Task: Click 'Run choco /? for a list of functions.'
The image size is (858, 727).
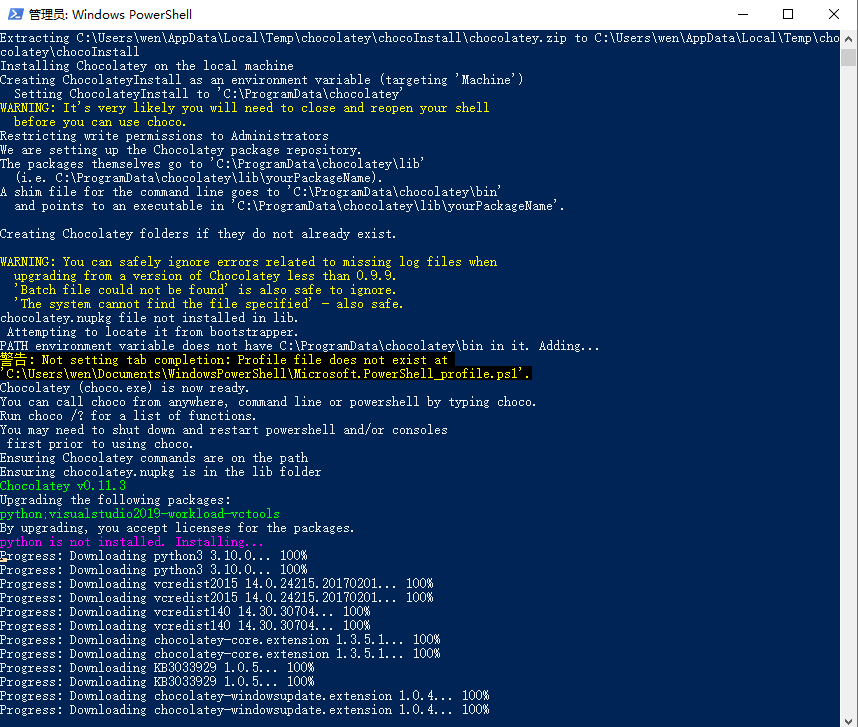Action: (128, 416)
